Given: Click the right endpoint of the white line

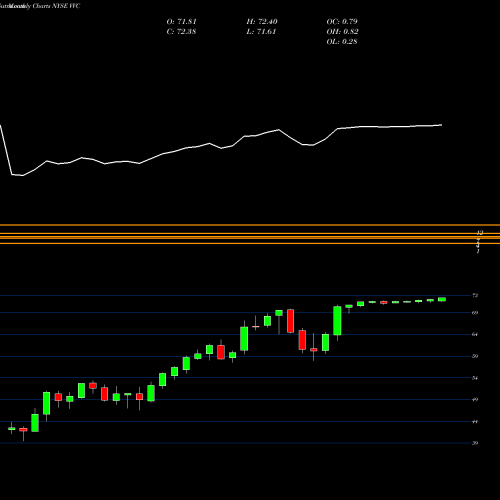Looking at the screenshot, I should click(442, 125).
